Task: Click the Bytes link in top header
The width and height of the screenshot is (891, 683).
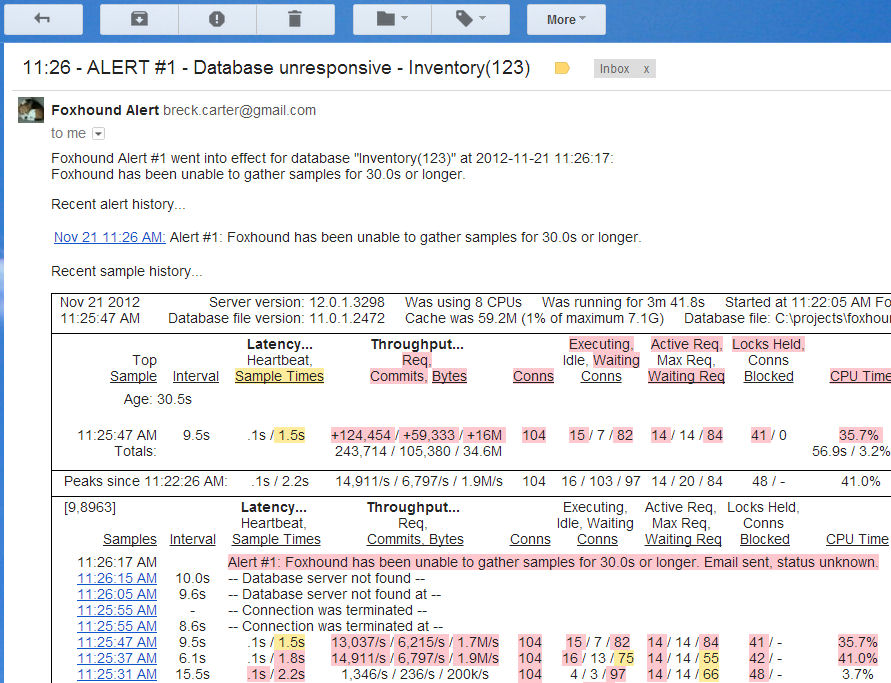Action: click(449, 376)
